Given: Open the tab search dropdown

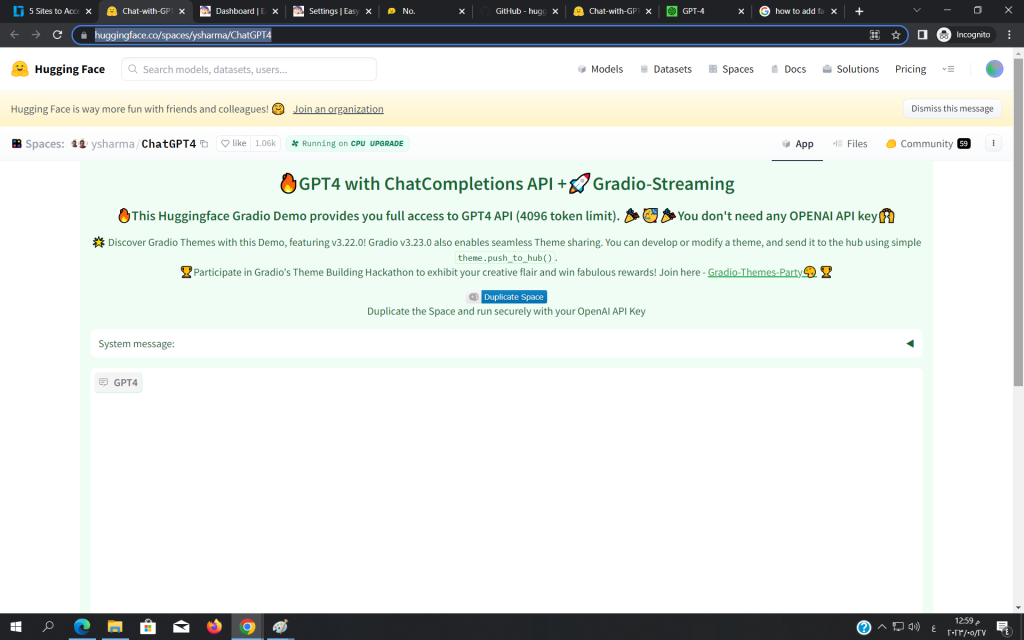Looking at the screenshot, I should tap(917, 10).
